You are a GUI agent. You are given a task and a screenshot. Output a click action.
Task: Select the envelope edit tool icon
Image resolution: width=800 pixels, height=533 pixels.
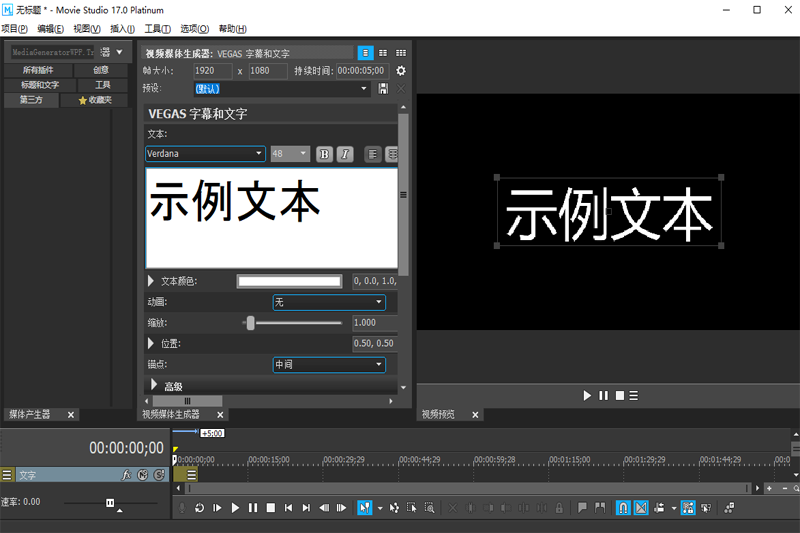click(x=394, y=508)
